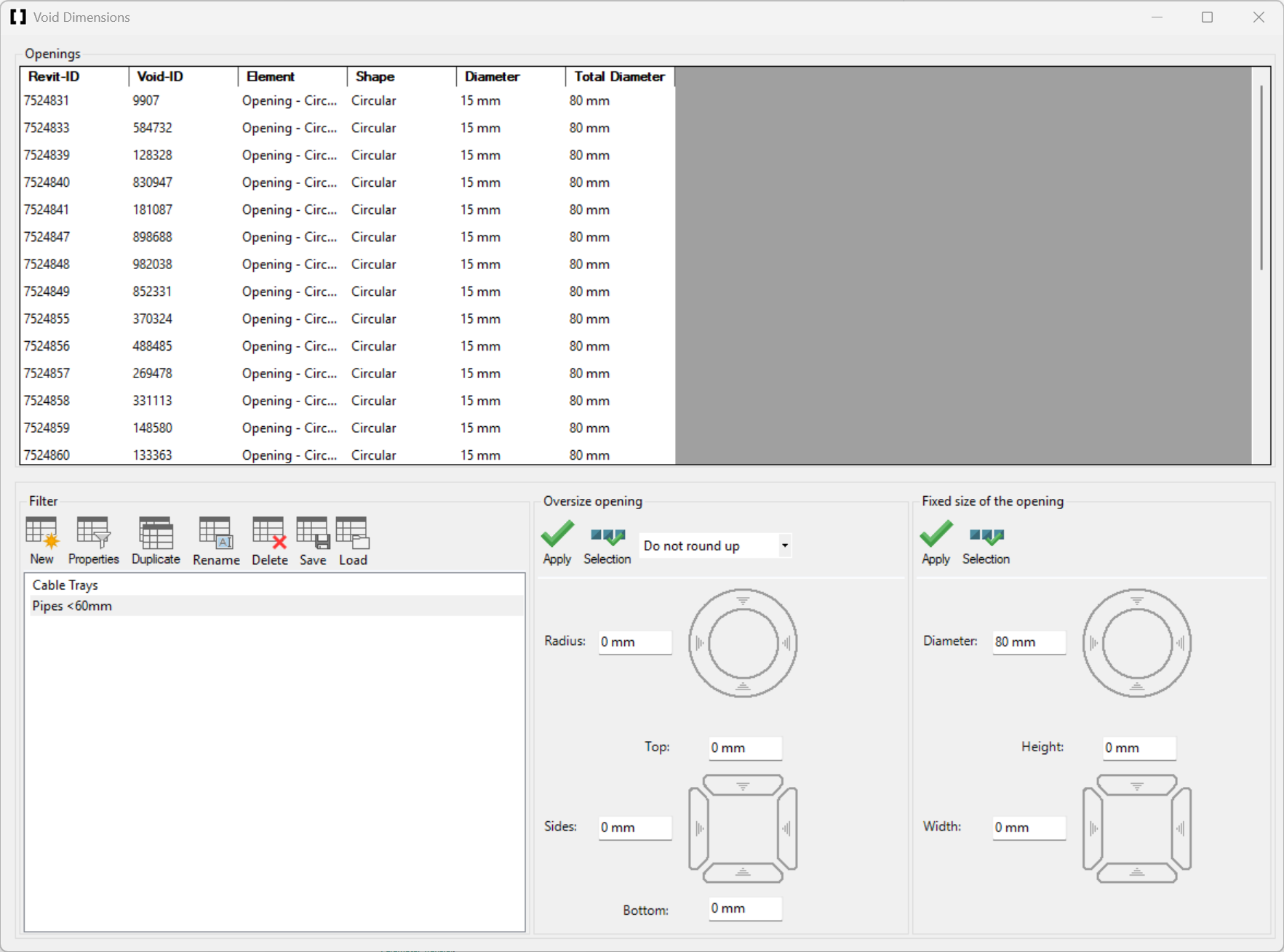Click circular oversize opening diagram
The width and height of the screenshot is (1284, 952).
click(743, 643)
